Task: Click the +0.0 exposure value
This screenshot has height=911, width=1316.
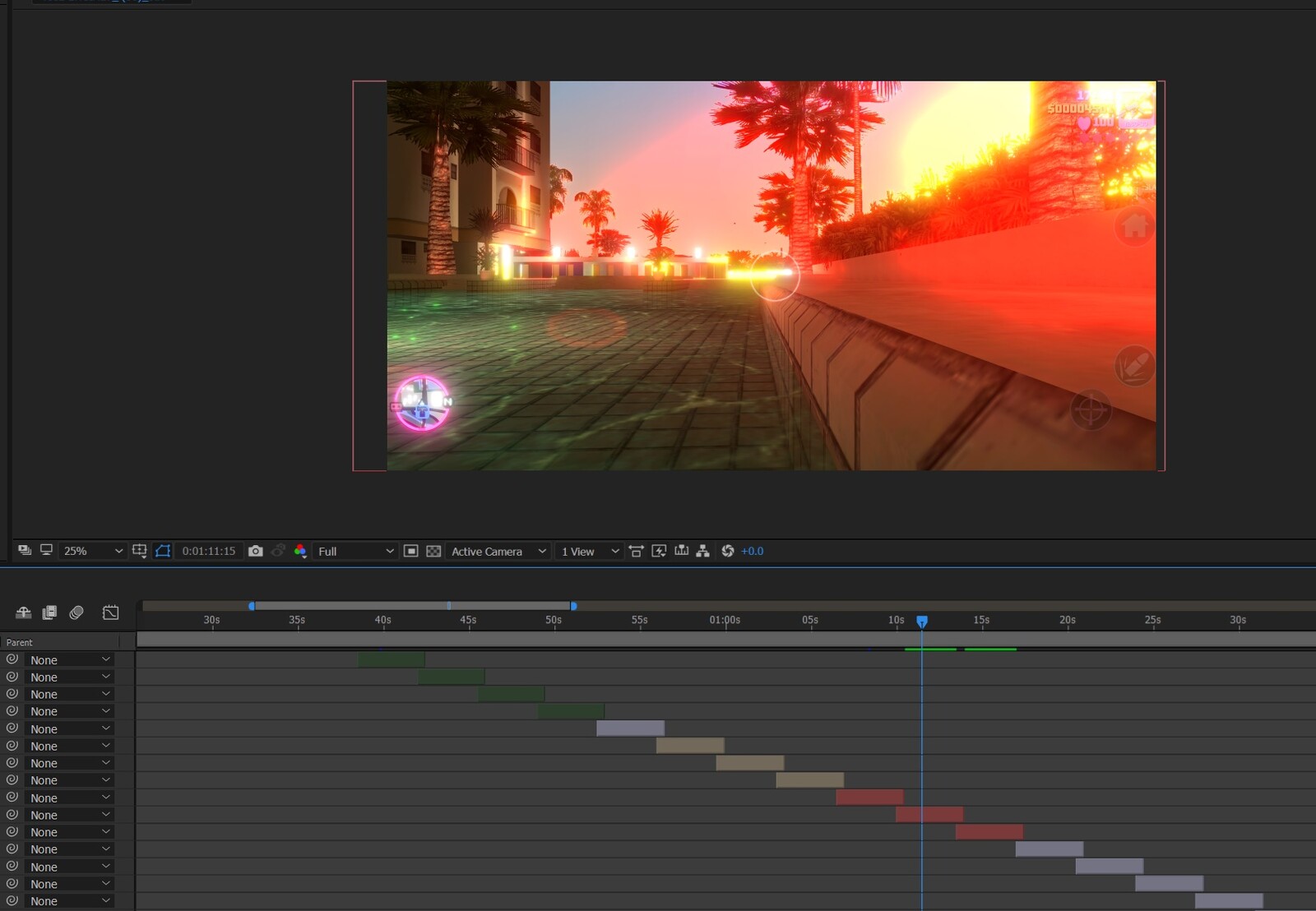Action: coord(752,551)
